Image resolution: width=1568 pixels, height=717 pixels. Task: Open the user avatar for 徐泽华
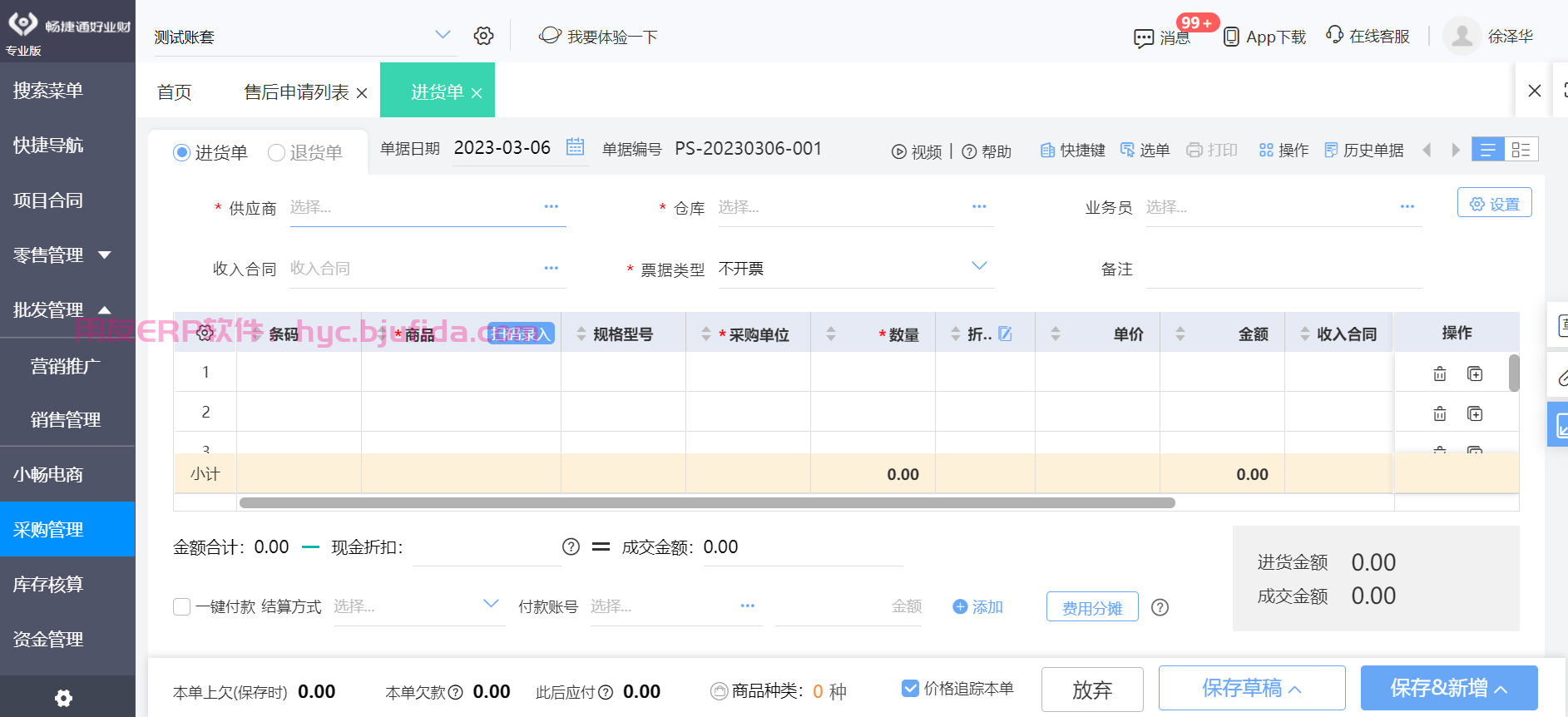coord(1462,36)
